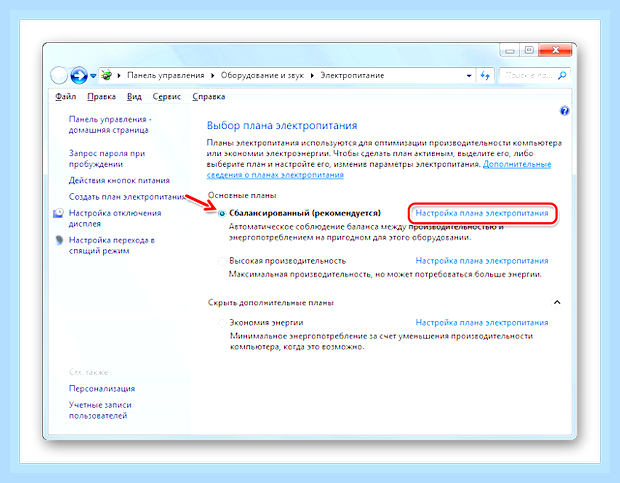Viewport: 620px width, 483px height.
Task: Maximize the Электропитание window
Action: [529, 50]
